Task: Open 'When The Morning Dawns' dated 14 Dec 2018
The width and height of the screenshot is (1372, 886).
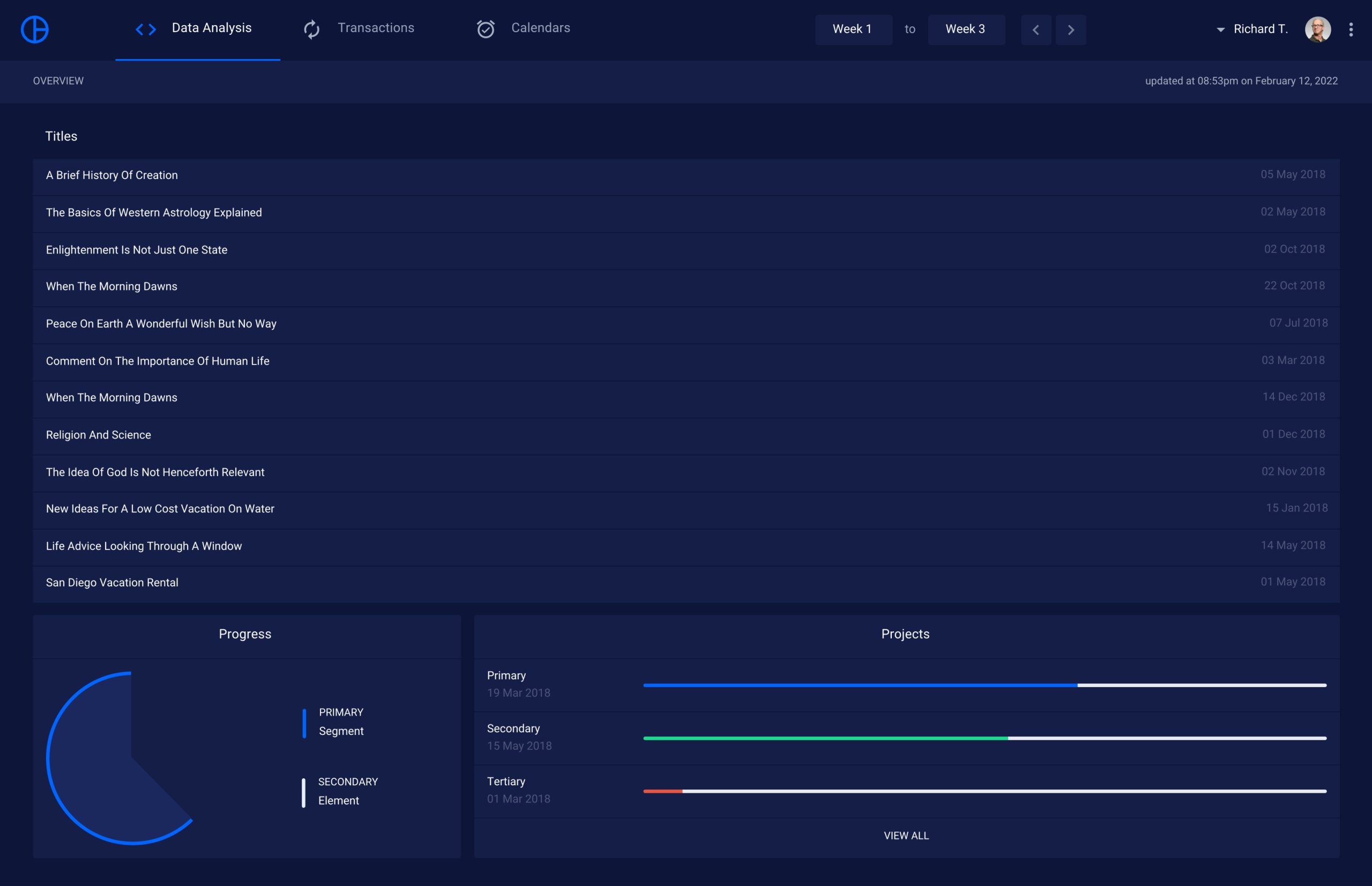Action: [x=685, y=399]
